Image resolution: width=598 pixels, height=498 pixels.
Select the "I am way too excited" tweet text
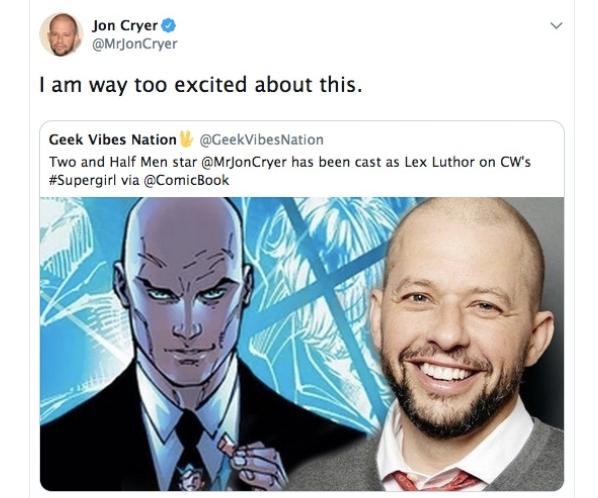click(x=201, y=85)
